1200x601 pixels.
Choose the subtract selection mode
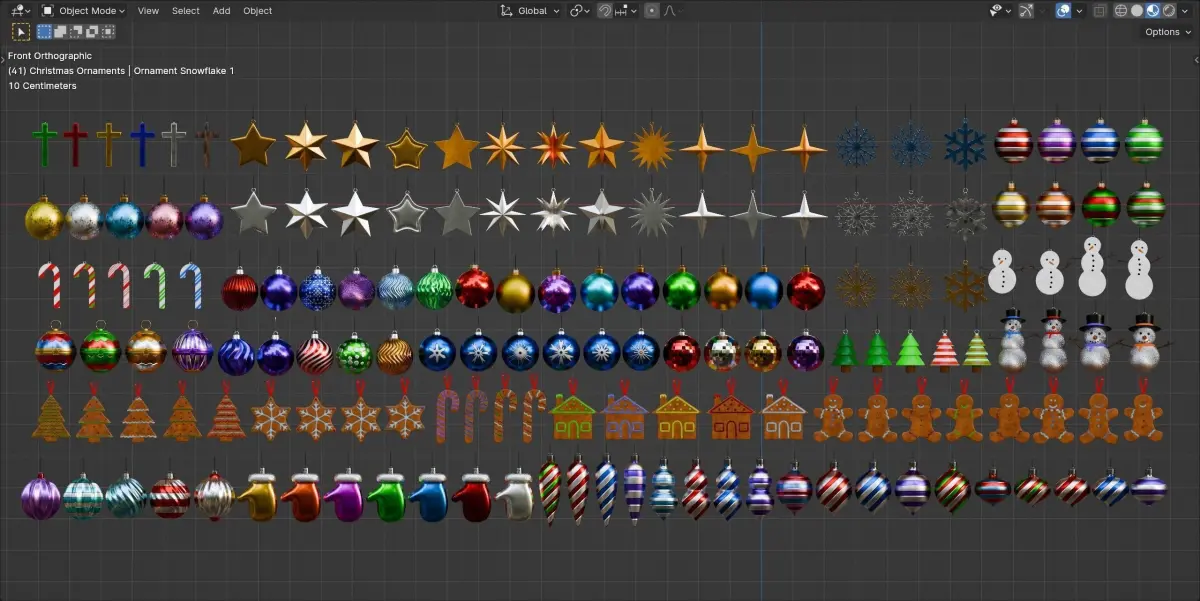pos(77,32)
